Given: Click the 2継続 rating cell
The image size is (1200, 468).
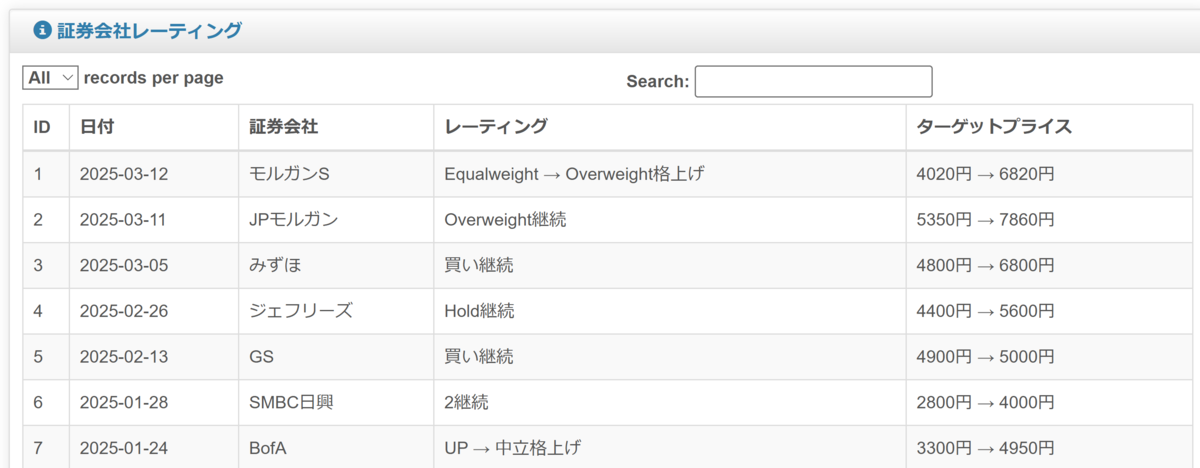Looking at the screenshot, I should pos(670,403).
